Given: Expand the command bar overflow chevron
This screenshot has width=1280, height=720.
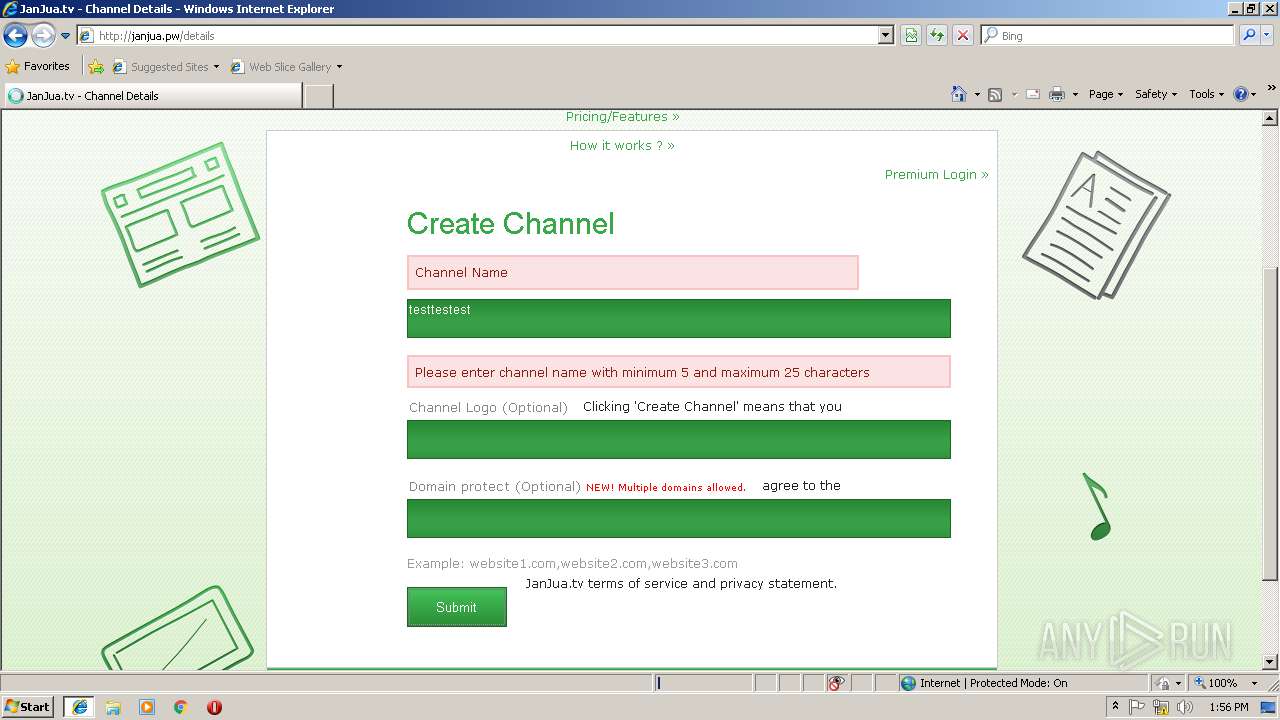Looking at the screenshot, I should [1272, 90].
